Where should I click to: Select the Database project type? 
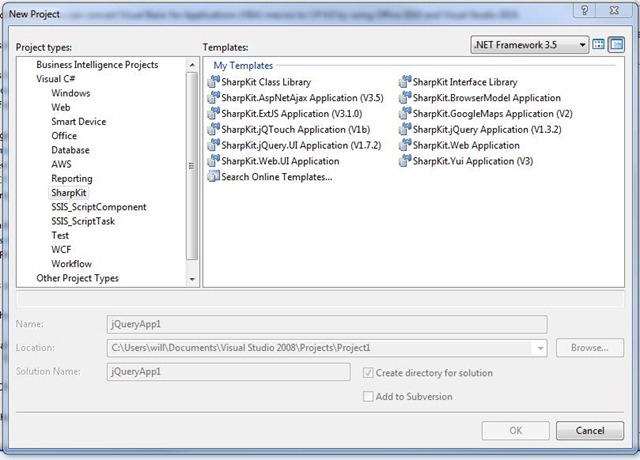[x=70, y=150]
